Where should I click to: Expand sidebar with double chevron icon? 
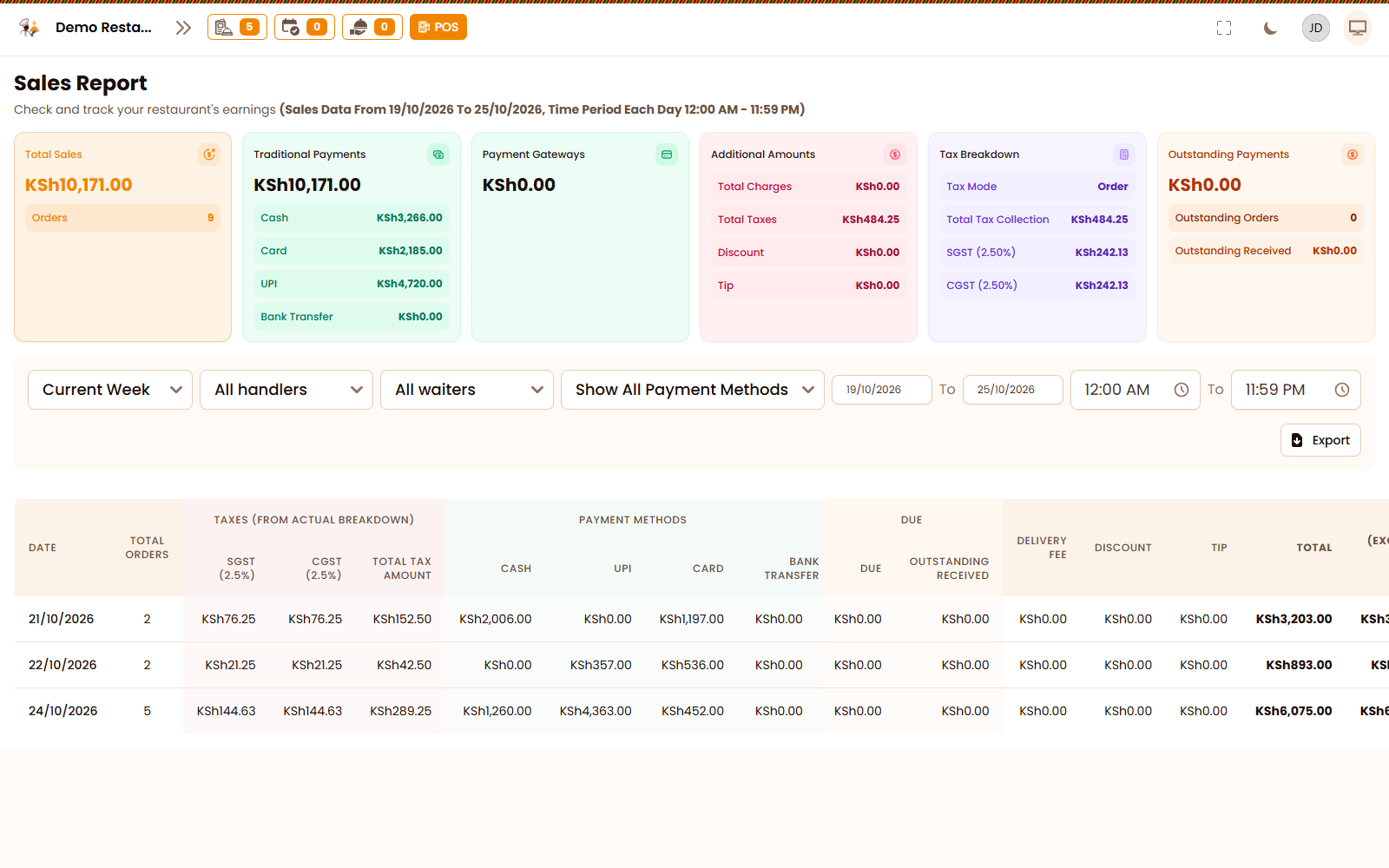click(182, 28)
